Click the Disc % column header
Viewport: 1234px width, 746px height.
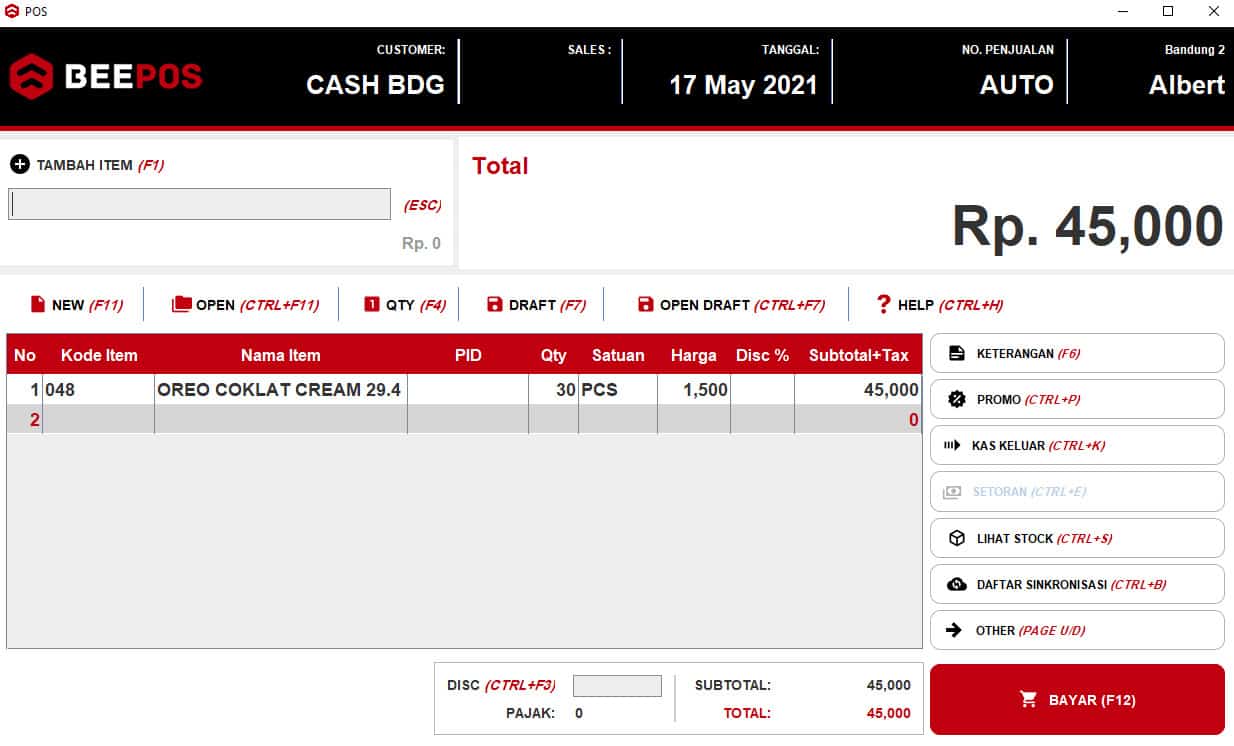[x=763, y=355]
